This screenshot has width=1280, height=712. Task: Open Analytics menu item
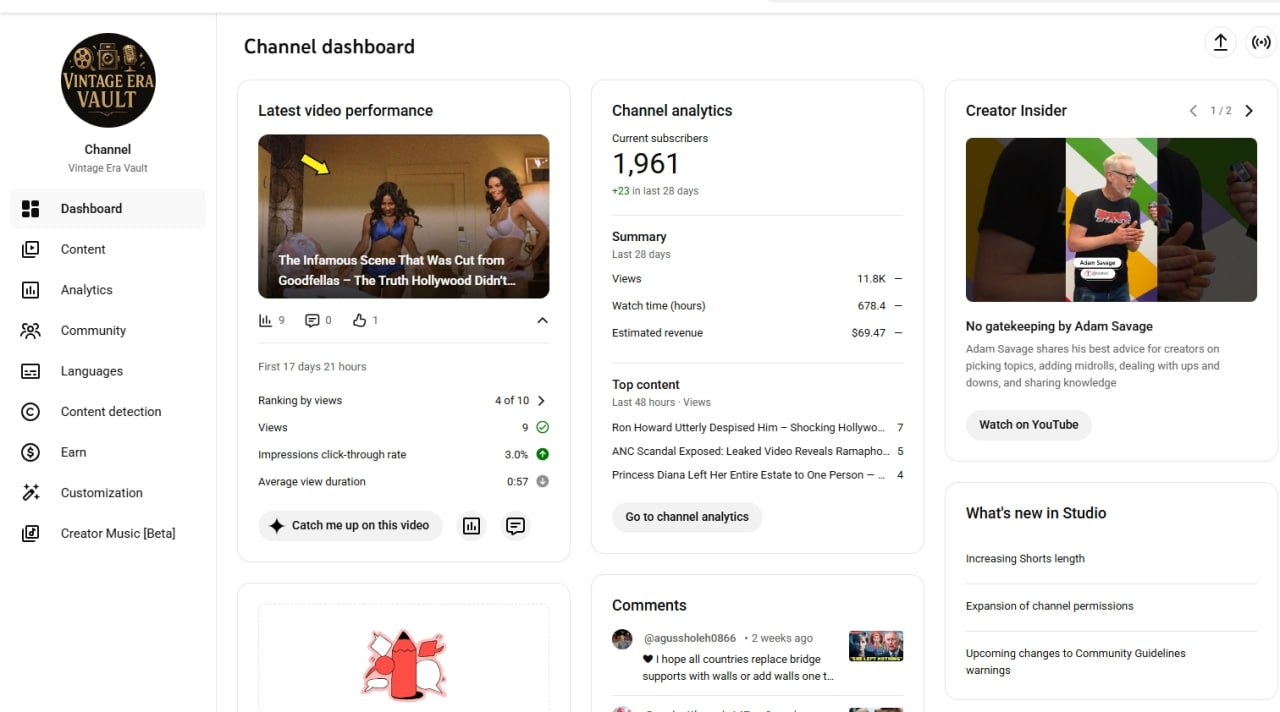(108, 290)
